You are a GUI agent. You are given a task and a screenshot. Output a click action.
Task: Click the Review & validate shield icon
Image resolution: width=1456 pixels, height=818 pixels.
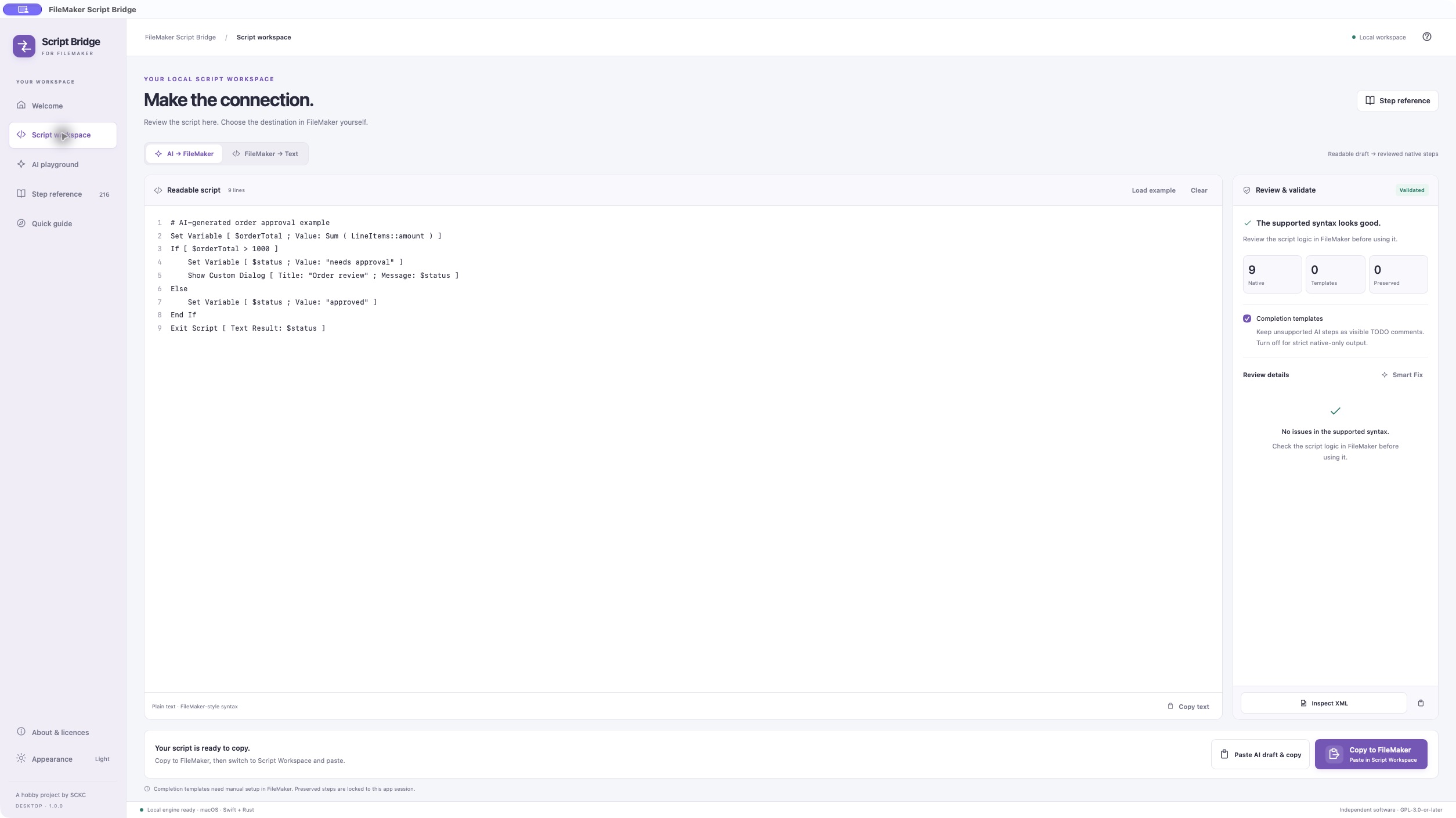point(1247,190)
